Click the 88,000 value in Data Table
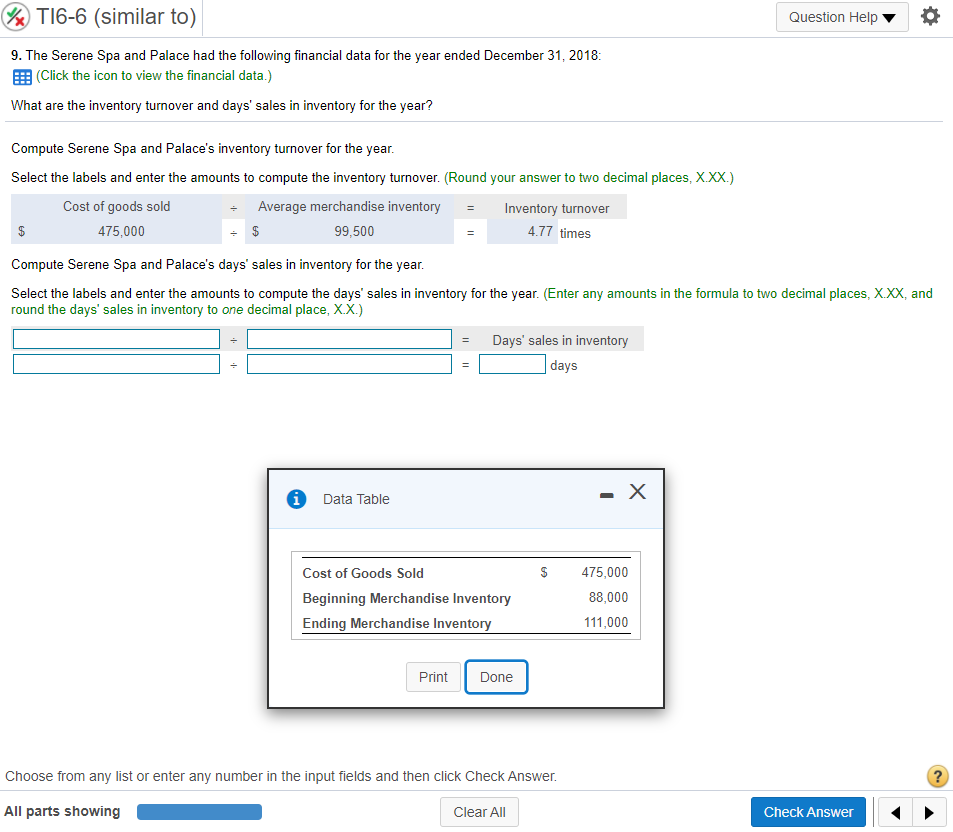 click(x=608, y=597)
